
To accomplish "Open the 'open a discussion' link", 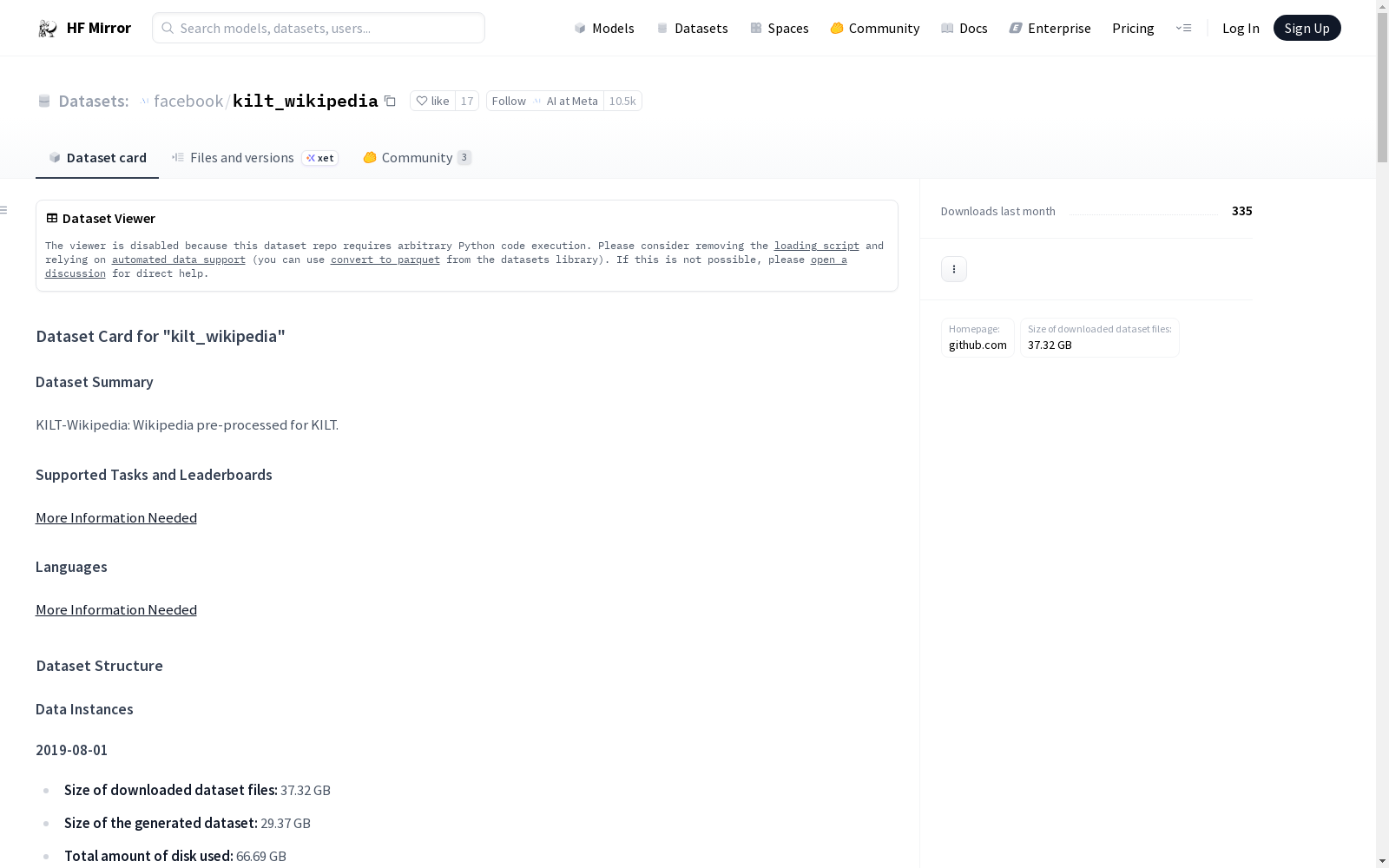I will click(829, 260).
